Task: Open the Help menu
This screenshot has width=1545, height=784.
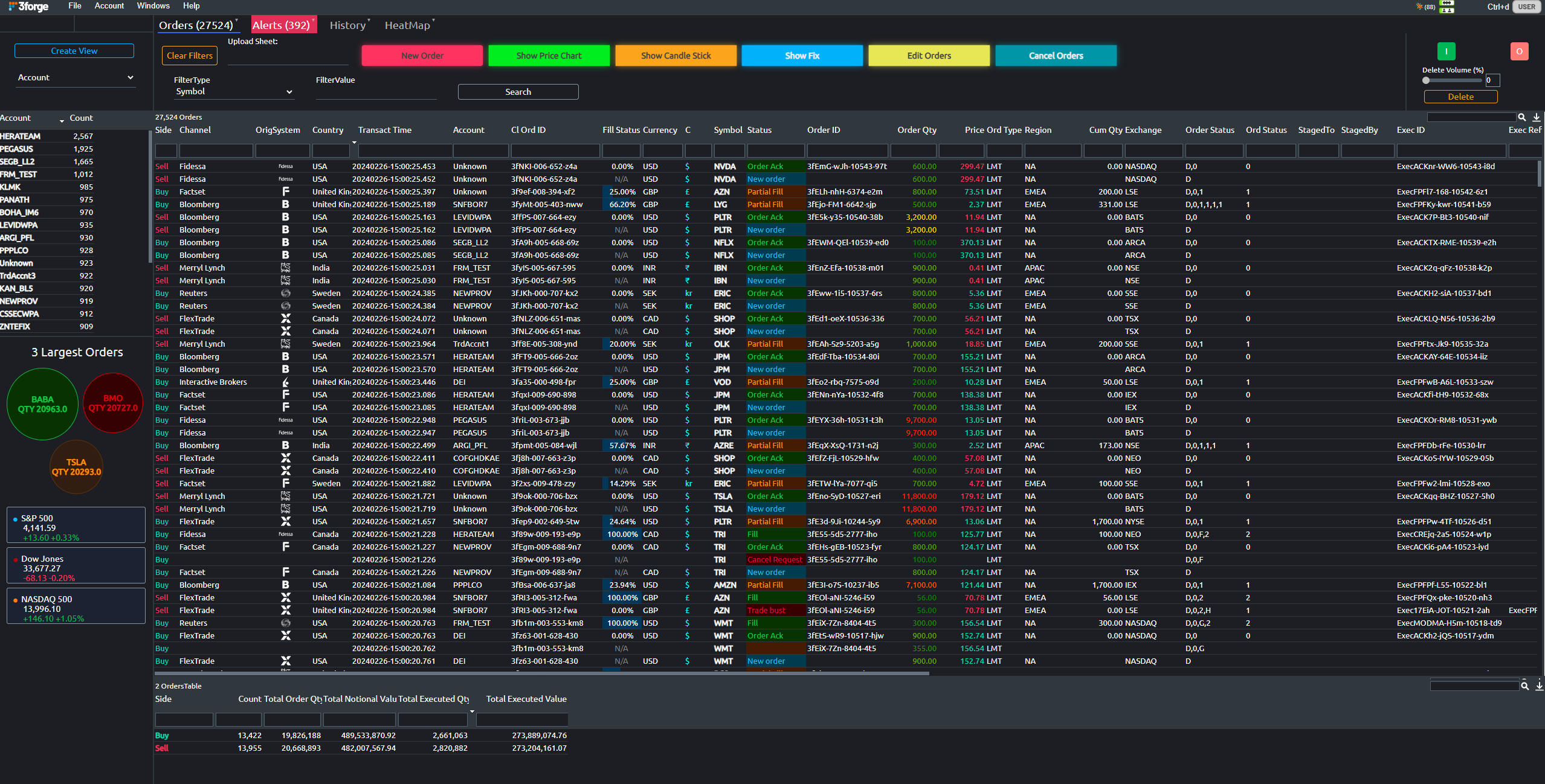Action: [192, 5]
